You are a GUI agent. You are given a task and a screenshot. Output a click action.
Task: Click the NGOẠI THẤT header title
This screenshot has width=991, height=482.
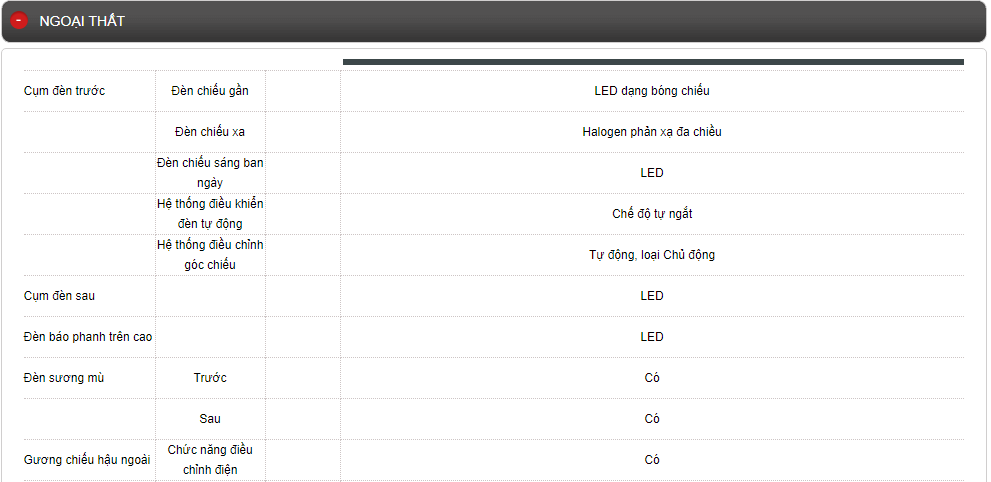(x=82, y=21)
